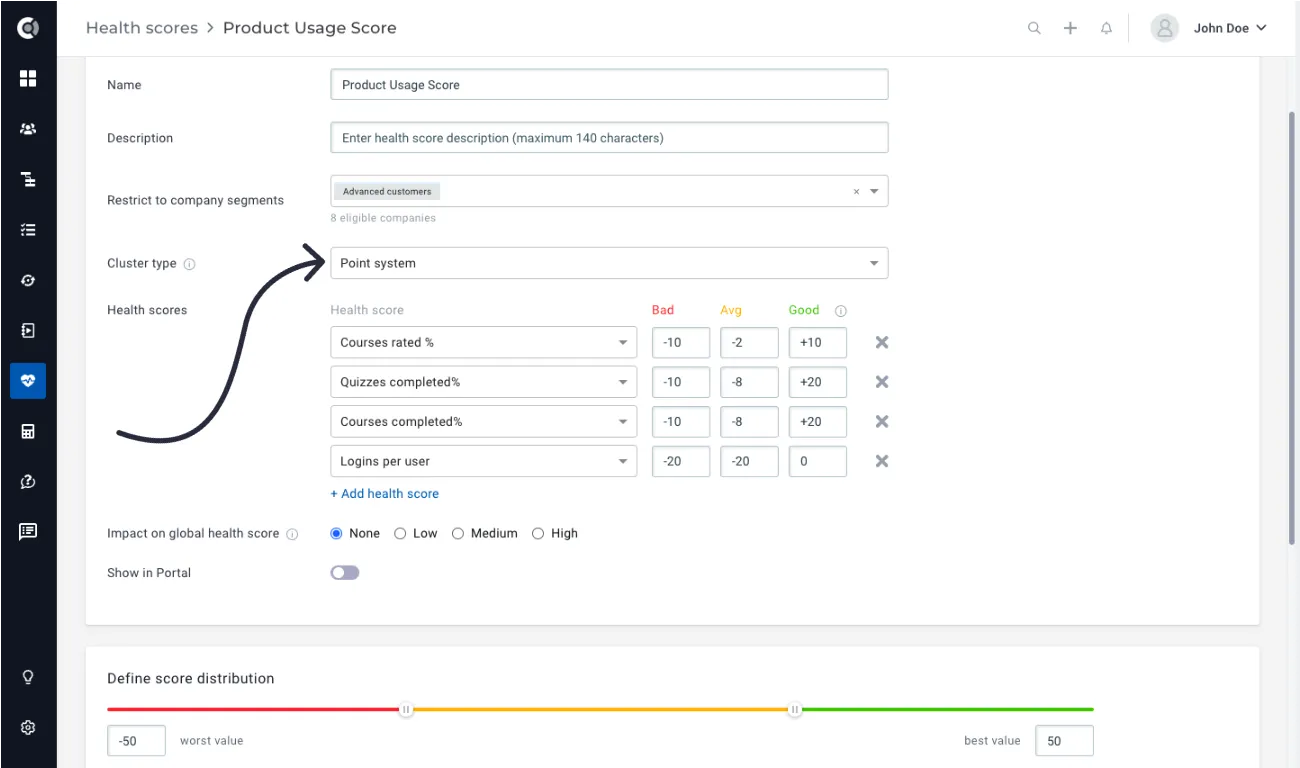
Task: Clear the Advanced customers segment selection
Action: (x=856, y=191)
